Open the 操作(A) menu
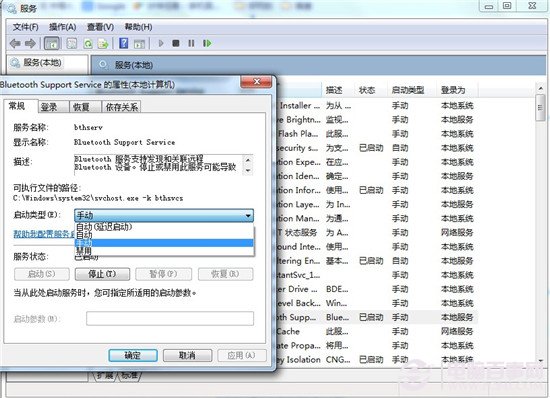This screenshot has width=550, height=398. [x=62, y=27]
